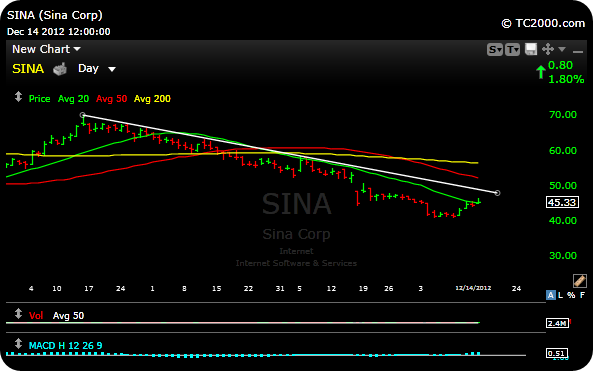Click the 1.80% percent change value
The width and height of the screenshot is (593, 371).
pos(566,79)
